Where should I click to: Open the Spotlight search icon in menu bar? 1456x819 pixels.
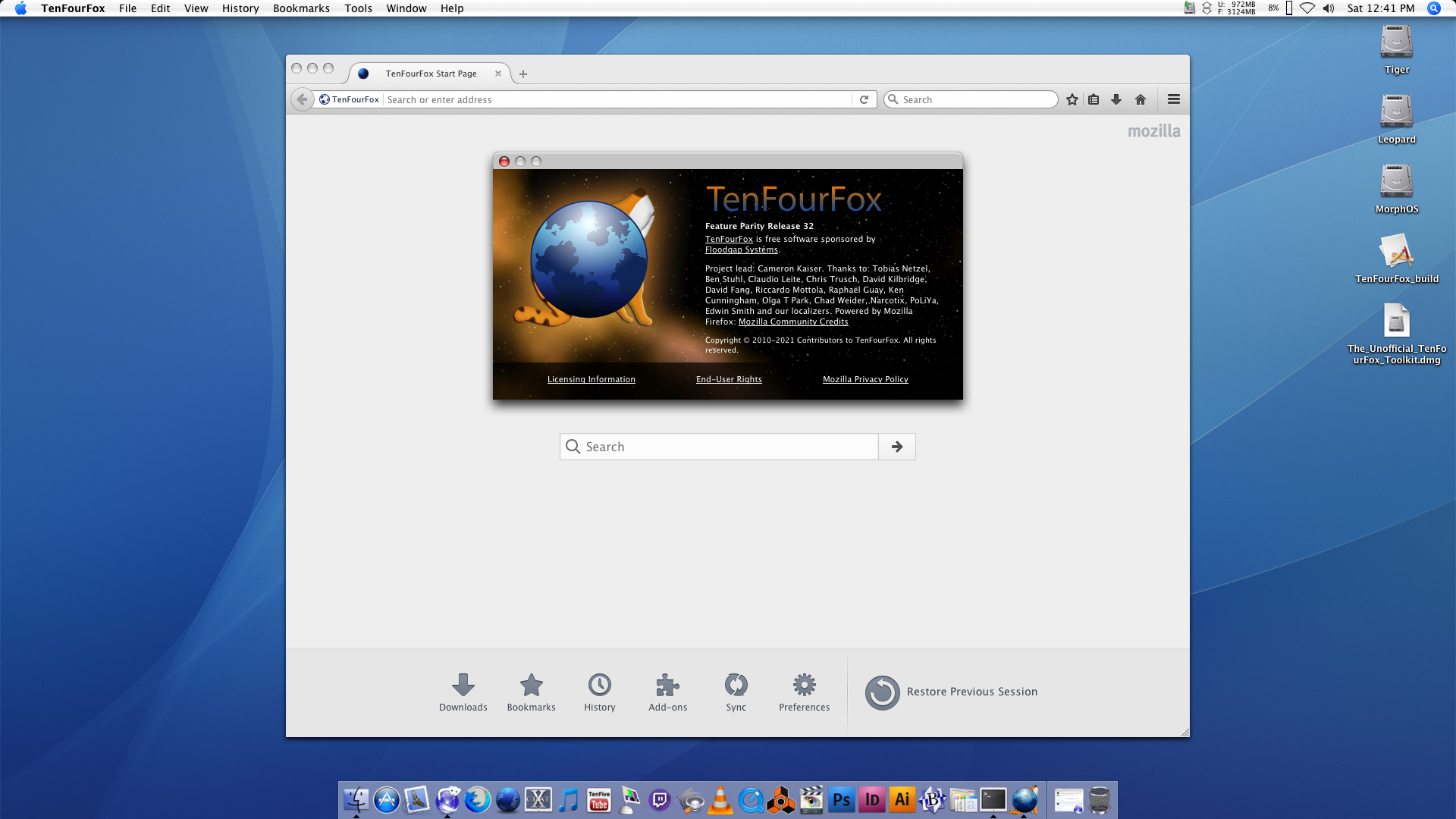(1433, 8)
